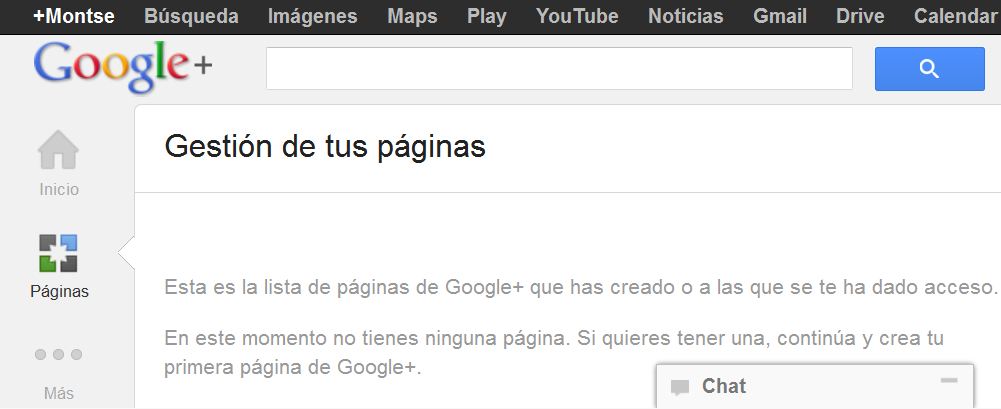Focus the Google+ search input field
1001x409 pixels.
coord(559,68)
